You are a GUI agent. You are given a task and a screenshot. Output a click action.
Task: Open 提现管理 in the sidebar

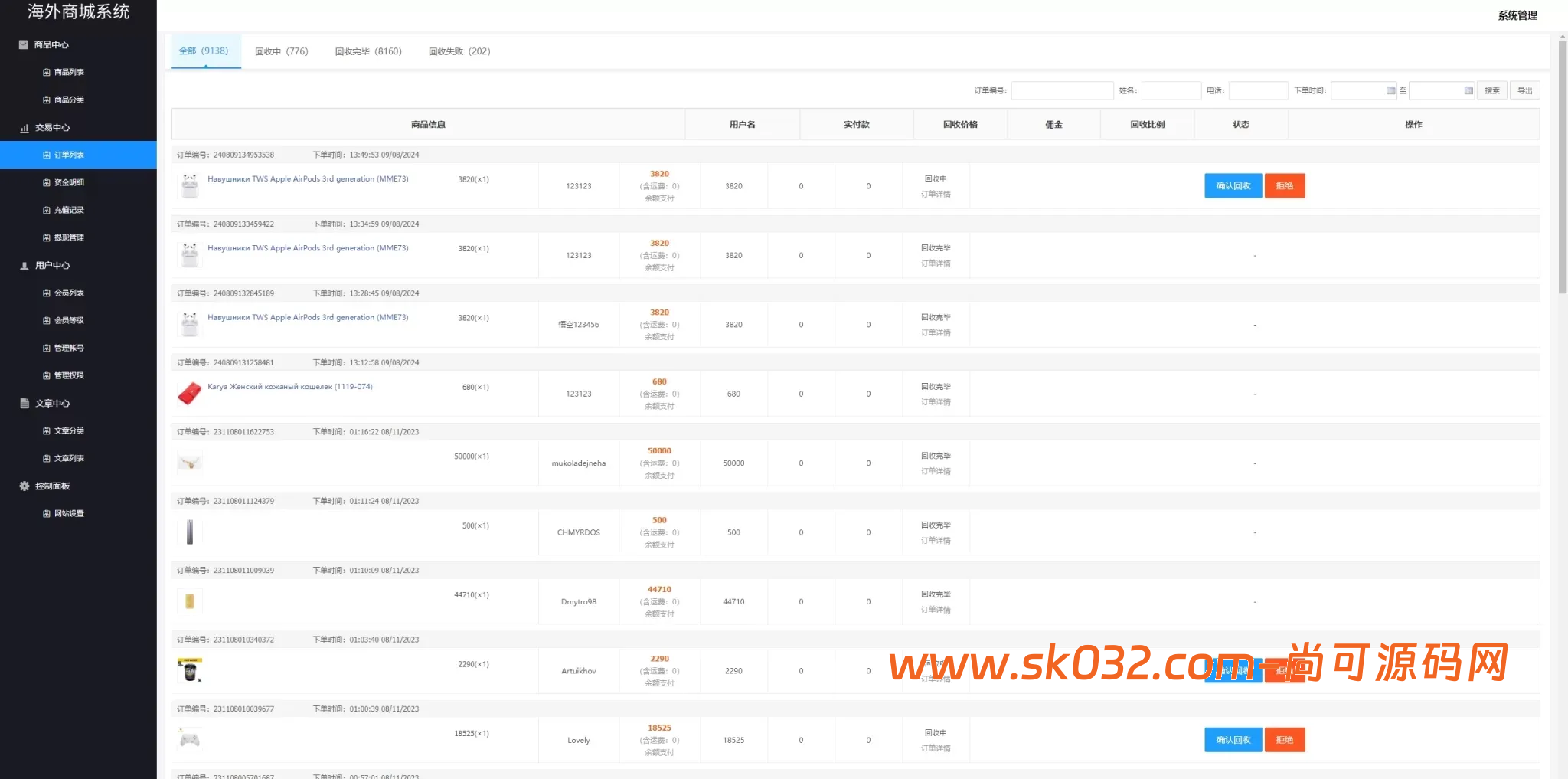click(69, 237)
